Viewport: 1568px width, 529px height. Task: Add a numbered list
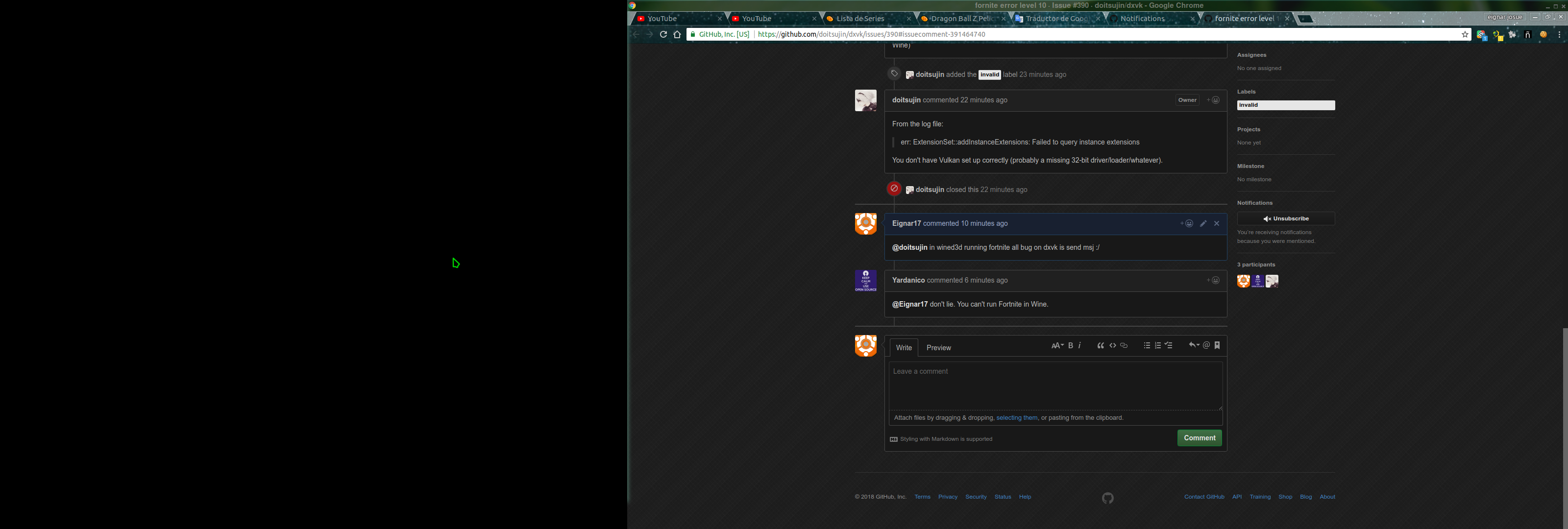[x=1158, y=346]
